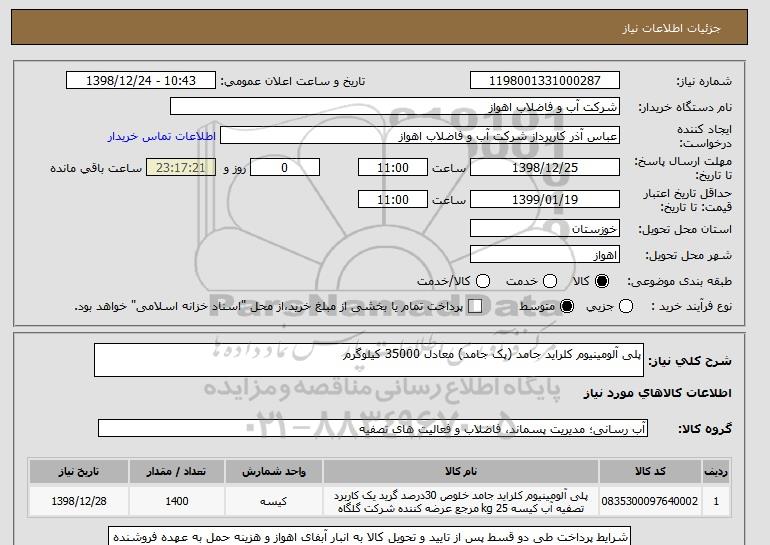Select the کالا/خدمت radio button
The height and width of the screenshot is (545, 770).
click(x=483, y=281)
